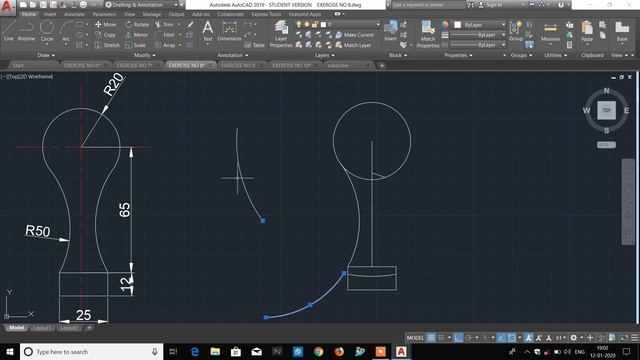Screen dimensions: 640x360
Task: Click the ViewCube TOP face
Action: 607,110
